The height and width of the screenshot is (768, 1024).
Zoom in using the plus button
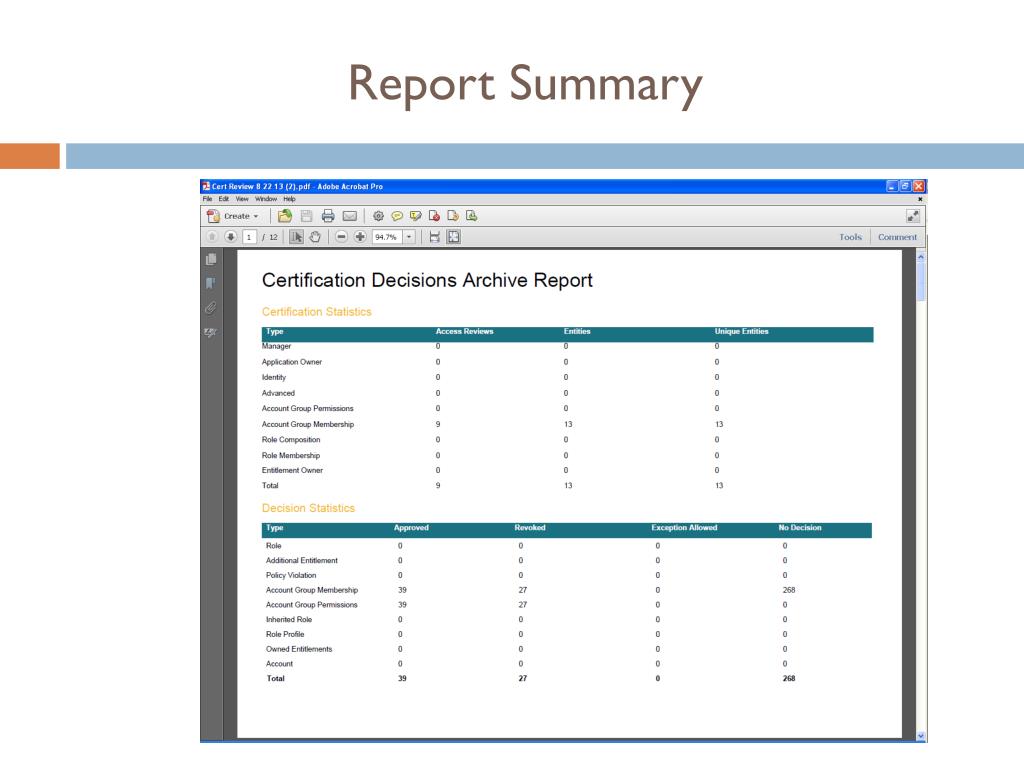click(x=360, y=237)
